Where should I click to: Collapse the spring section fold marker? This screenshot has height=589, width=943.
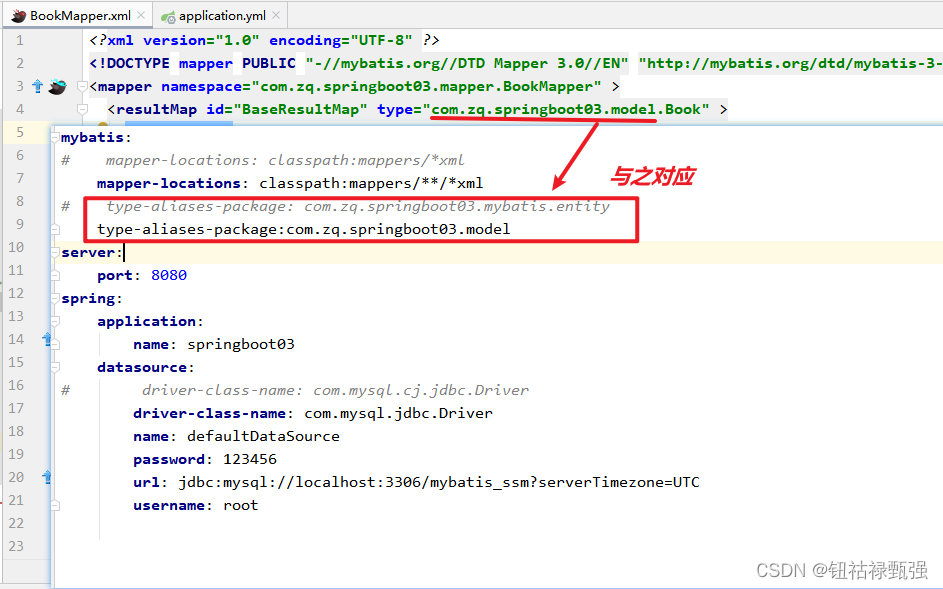(53, 298)
